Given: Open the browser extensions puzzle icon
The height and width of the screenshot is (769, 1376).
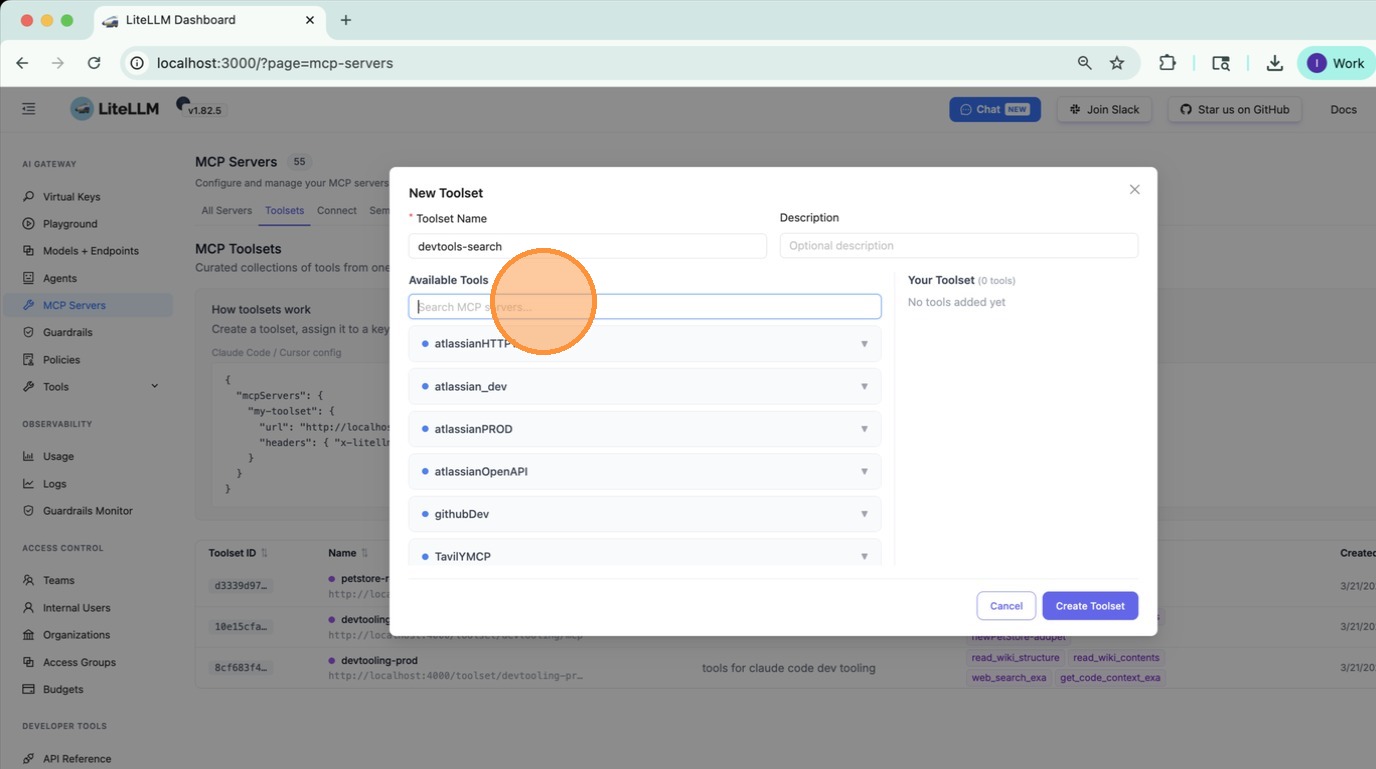Looking at the screenshot, I should (x=1167, y=63).
